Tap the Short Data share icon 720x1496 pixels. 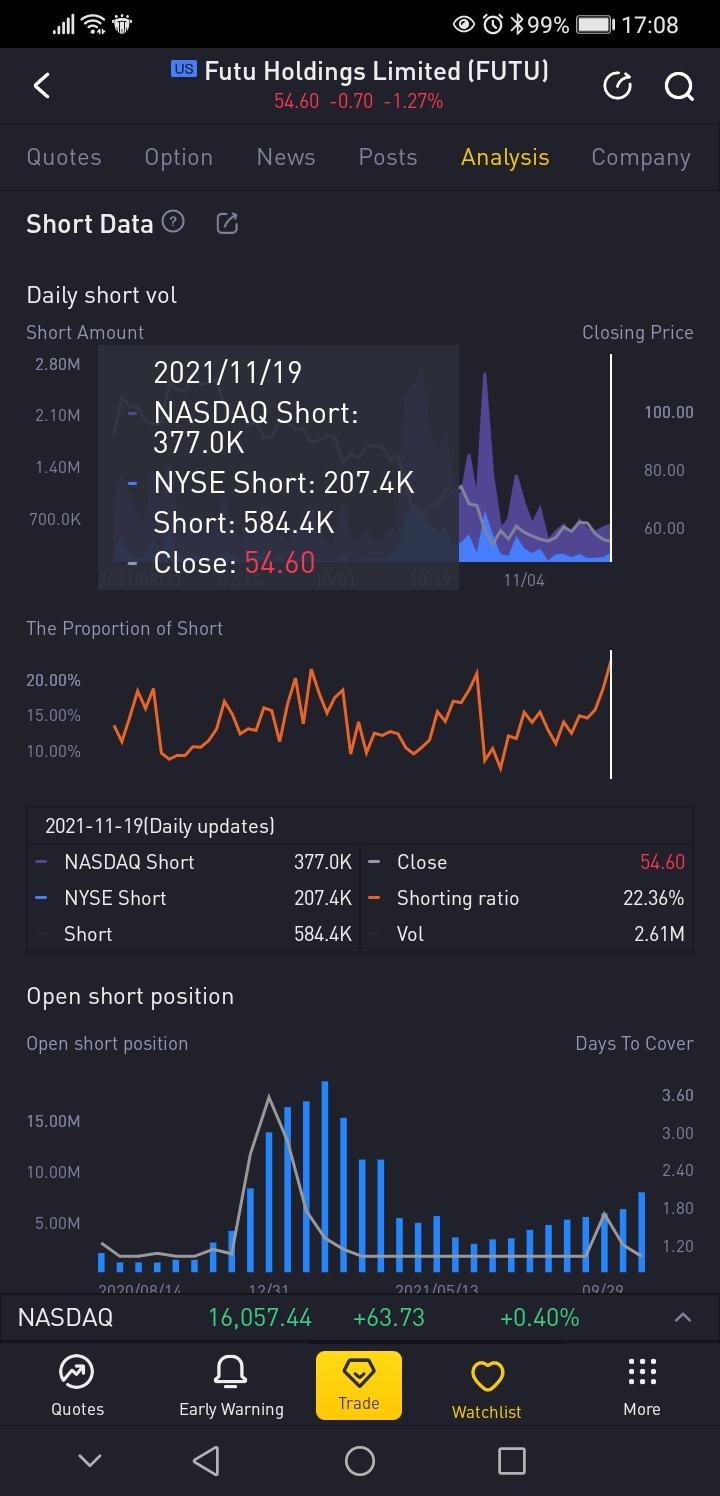pos(227,223)
